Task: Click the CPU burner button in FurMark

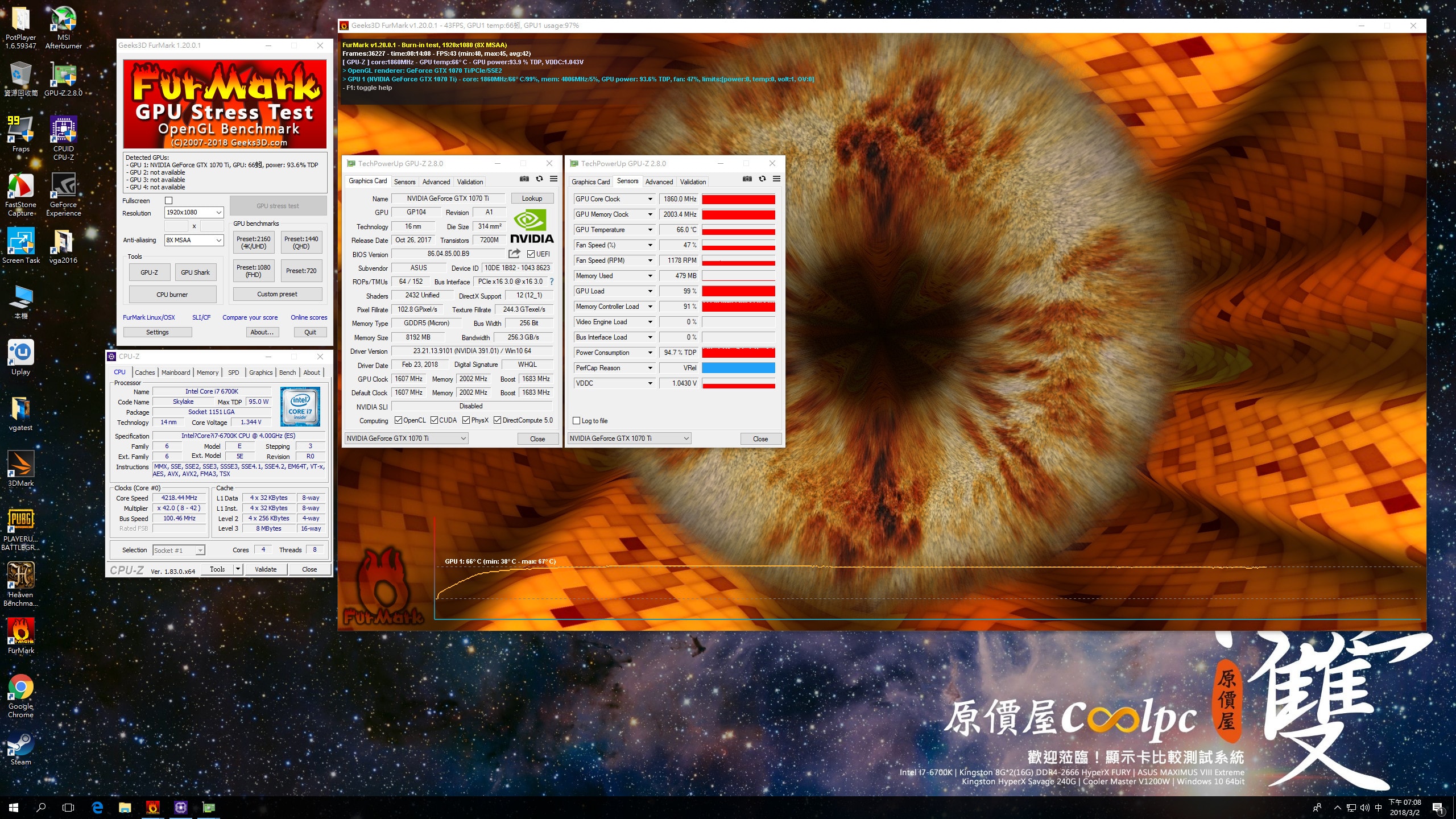Action: click(172, 295)
